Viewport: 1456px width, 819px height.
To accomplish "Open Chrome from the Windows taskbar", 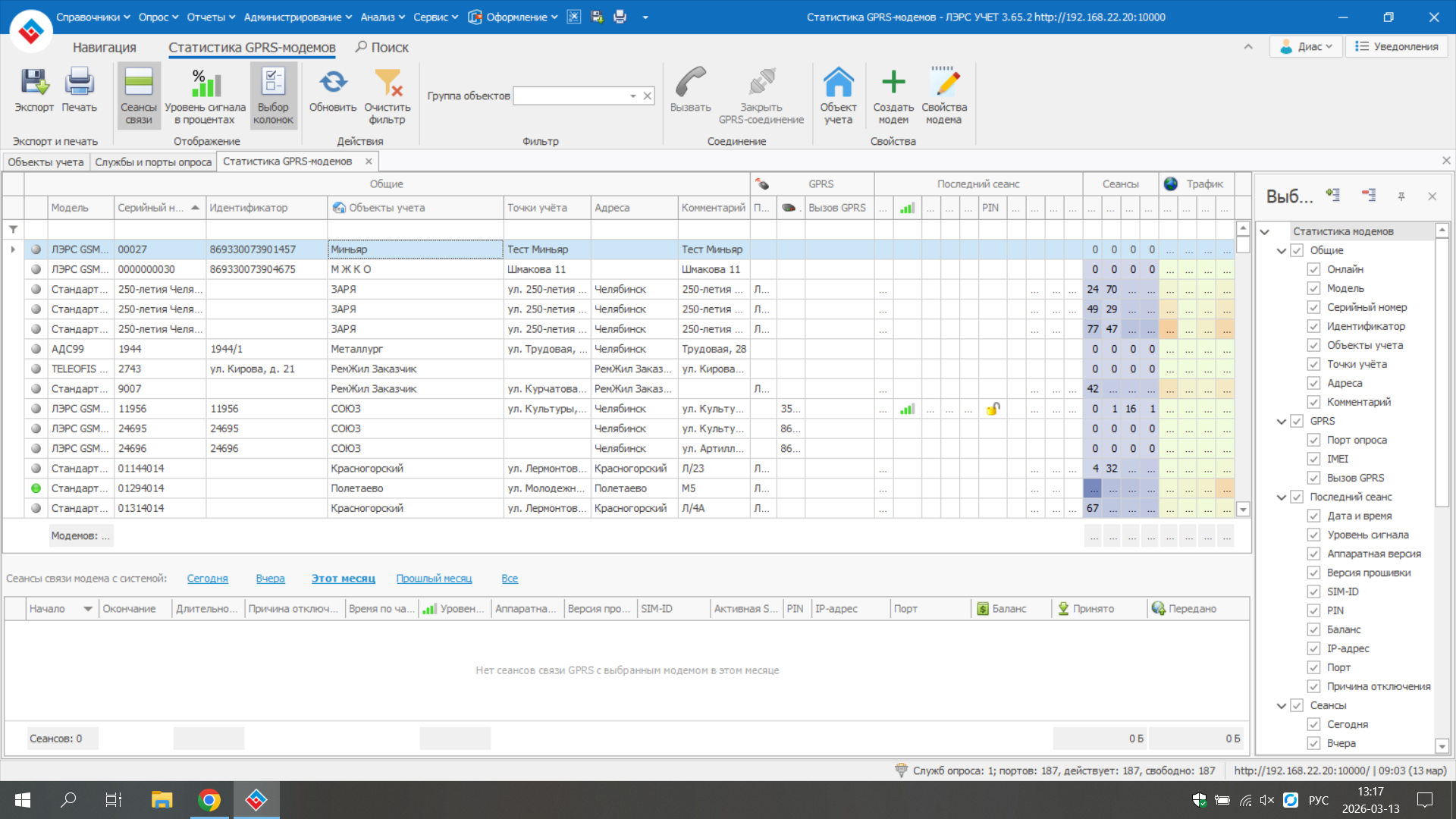I will [209, 800].
